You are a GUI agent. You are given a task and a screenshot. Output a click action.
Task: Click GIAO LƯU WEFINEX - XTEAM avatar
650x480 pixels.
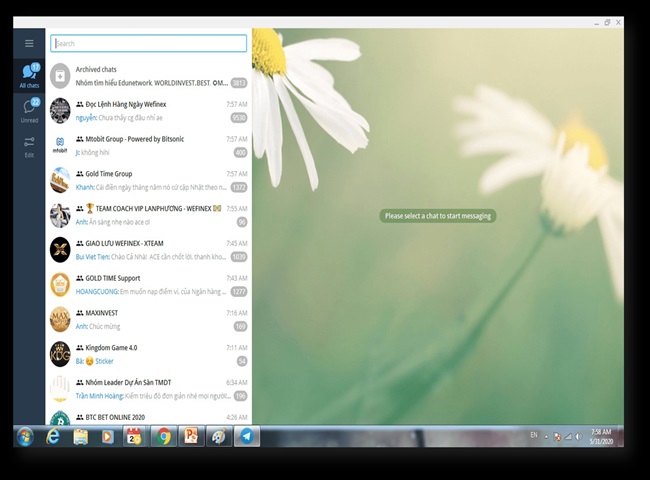pos(60,250)
